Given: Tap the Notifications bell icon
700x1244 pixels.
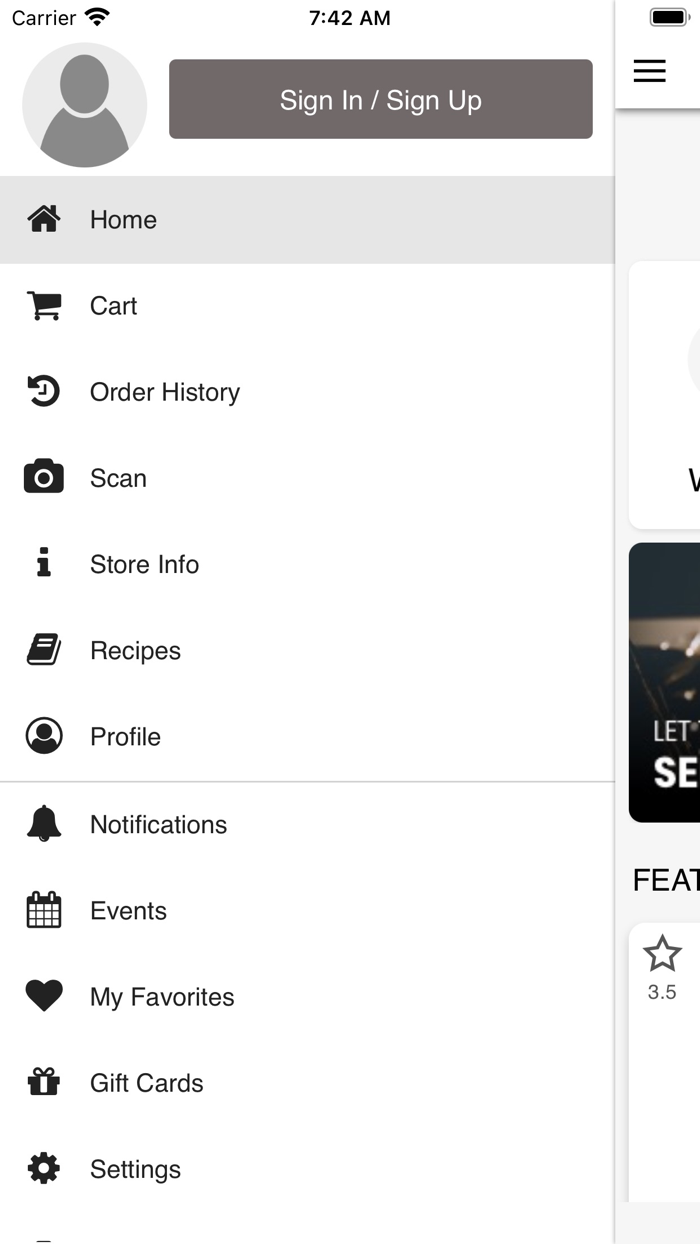Looking at the screenshot, I should click(44, 824).
